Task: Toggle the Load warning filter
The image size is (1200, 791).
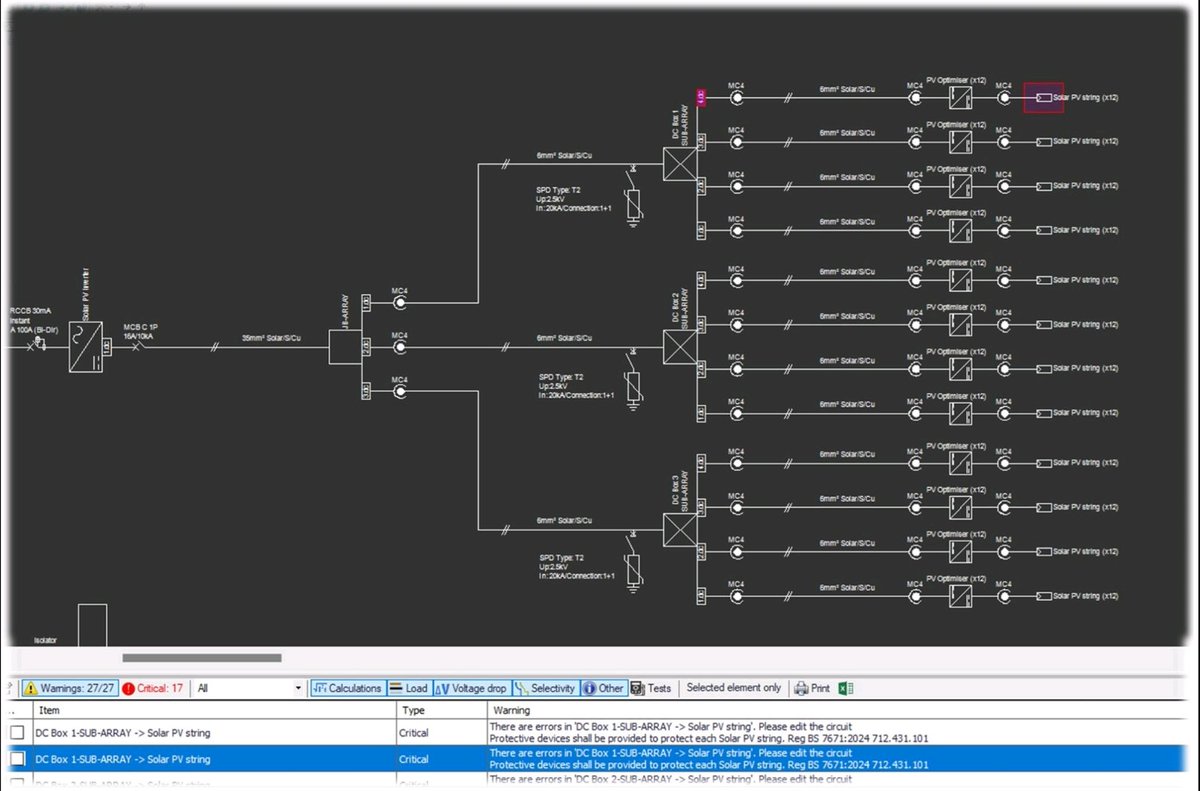Action: (x=408, y=688)
